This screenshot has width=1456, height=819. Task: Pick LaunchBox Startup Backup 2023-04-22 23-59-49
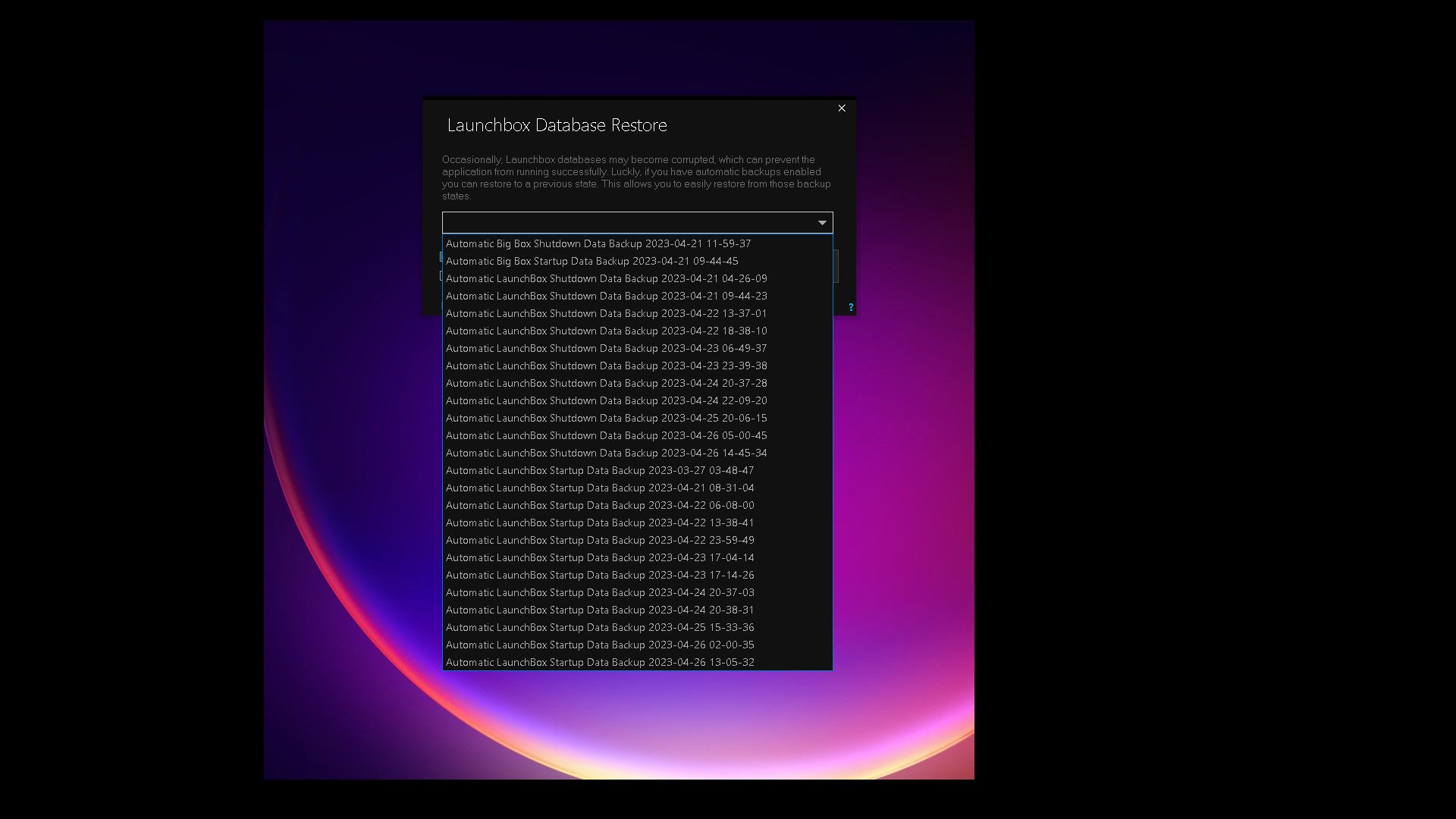(637, 540)
